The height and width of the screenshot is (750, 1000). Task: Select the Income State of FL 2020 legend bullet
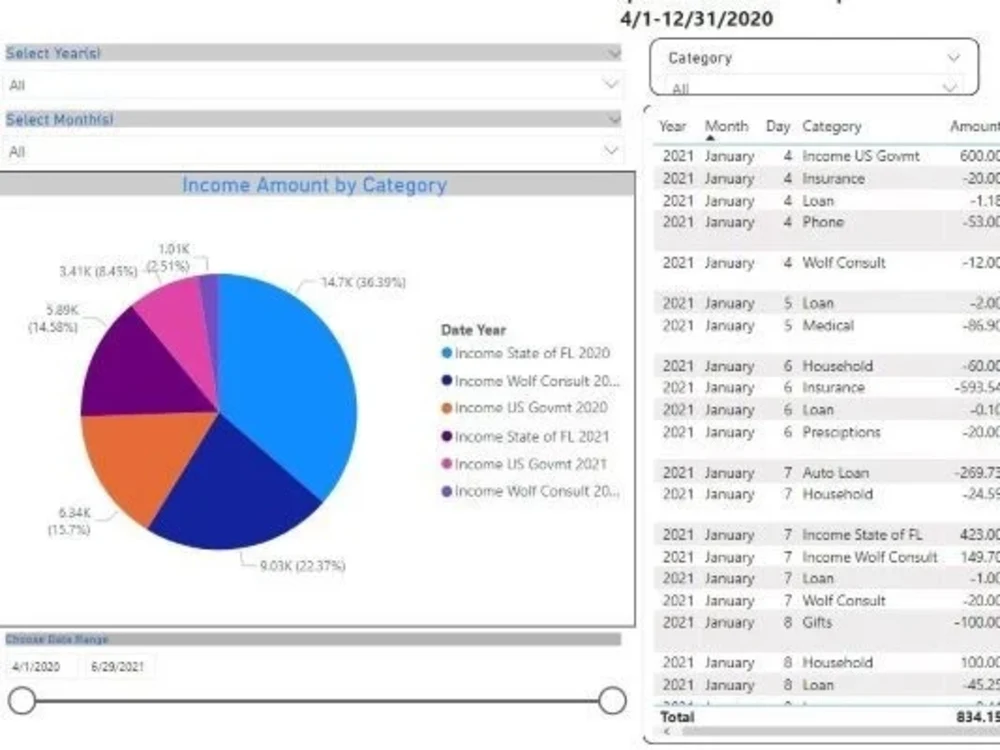pyautogui.click(x=447, y=354)
